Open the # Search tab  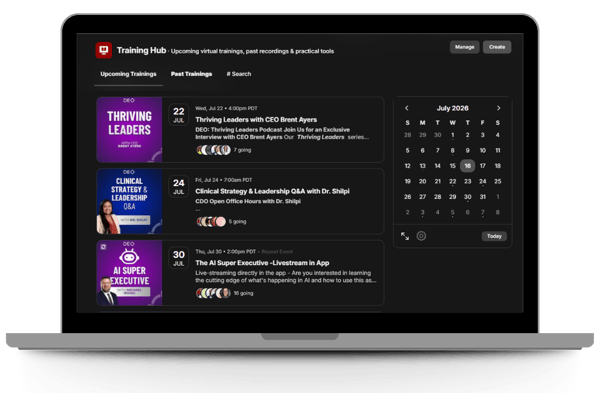[x=239, y=74]
